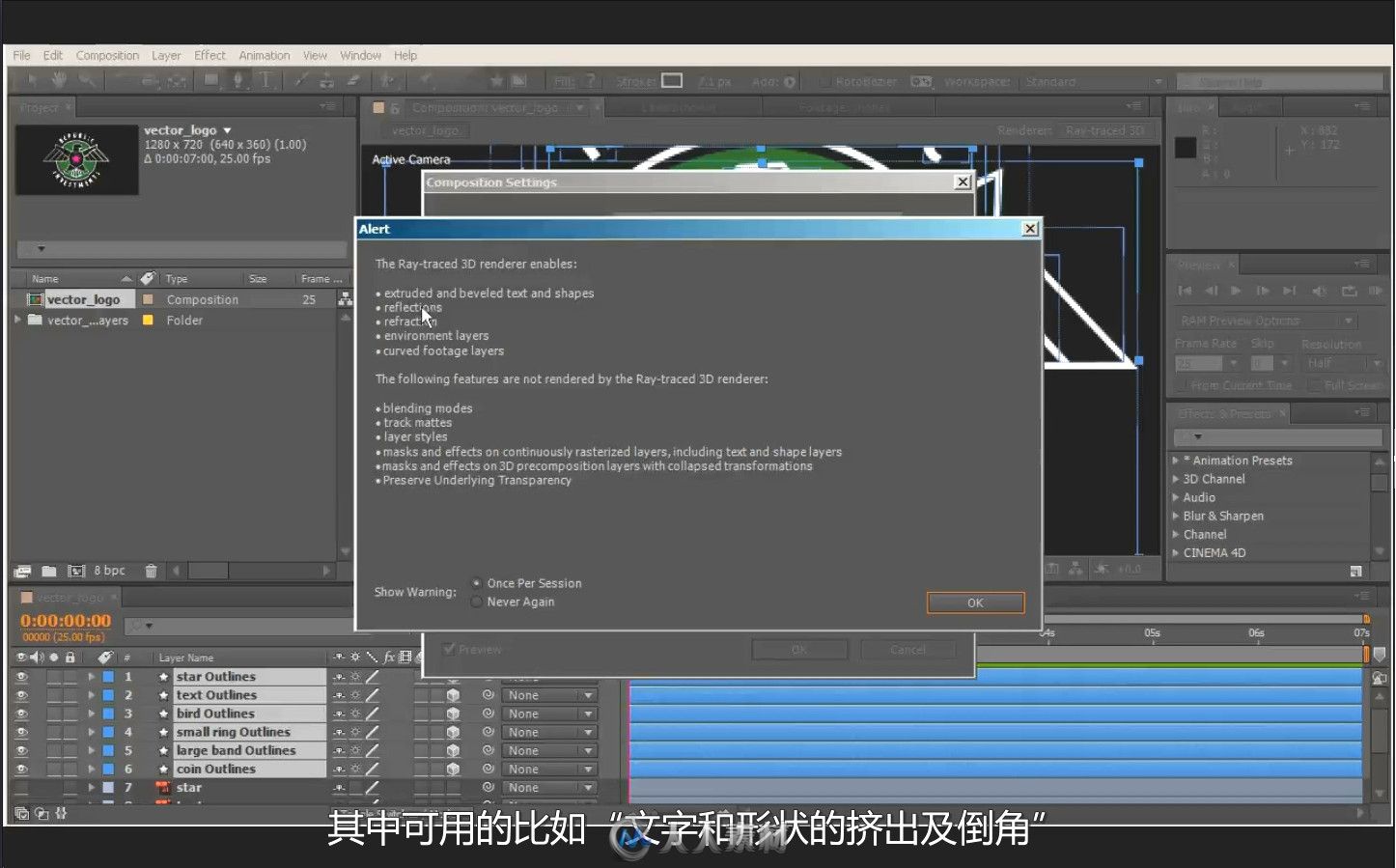Click Ray-traced 3D renderer button
The width and height of the screenshot is (1396, 868).
(x=1104, y=130)
